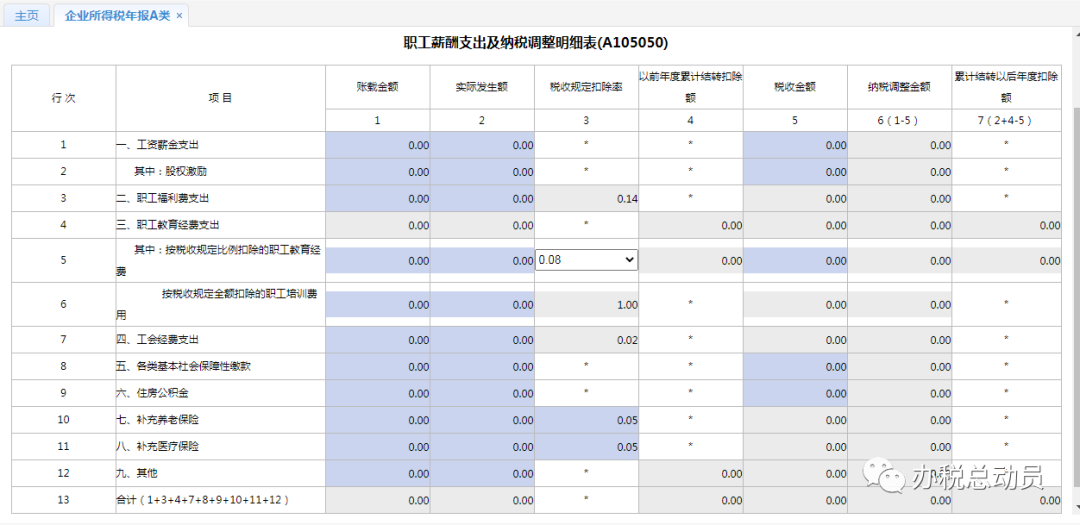Click the 0.05 rate field for 补充养老保险
The image size is (1080, 525).
[586, 420]
